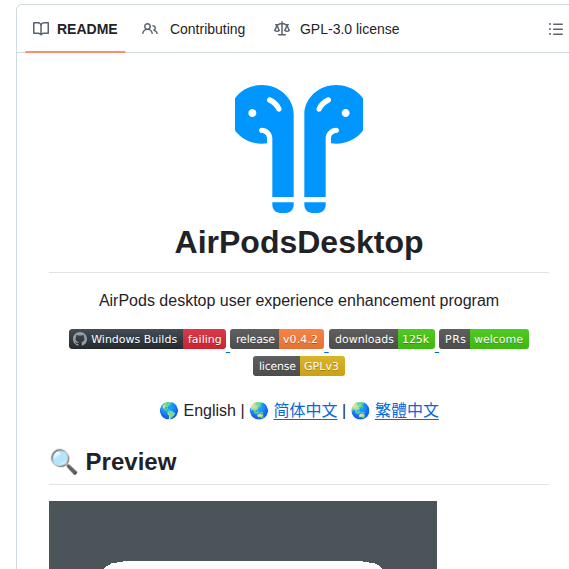Click the dark preview screenshot image
The height and width of the screenshot is (569, 569).
point(243,535)
